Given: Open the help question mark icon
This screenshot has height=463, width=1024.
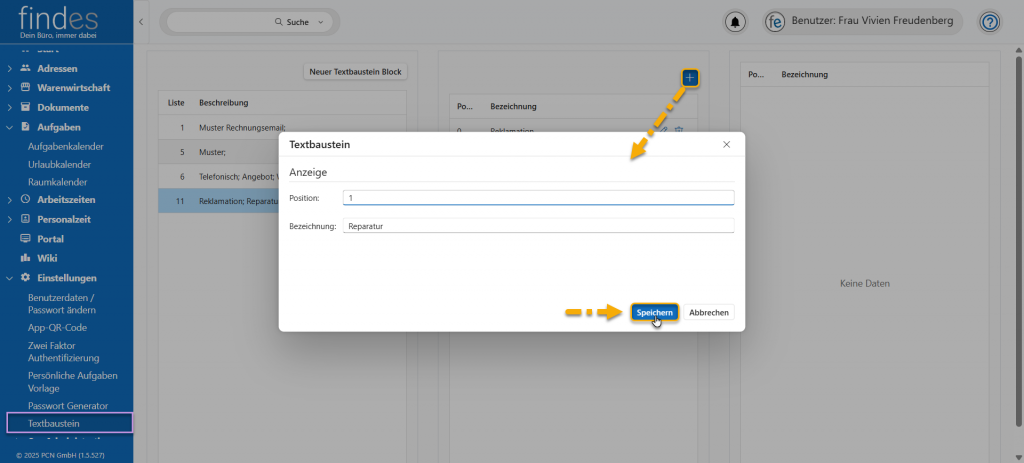Looking at the screenshot, I should [989, 22].
